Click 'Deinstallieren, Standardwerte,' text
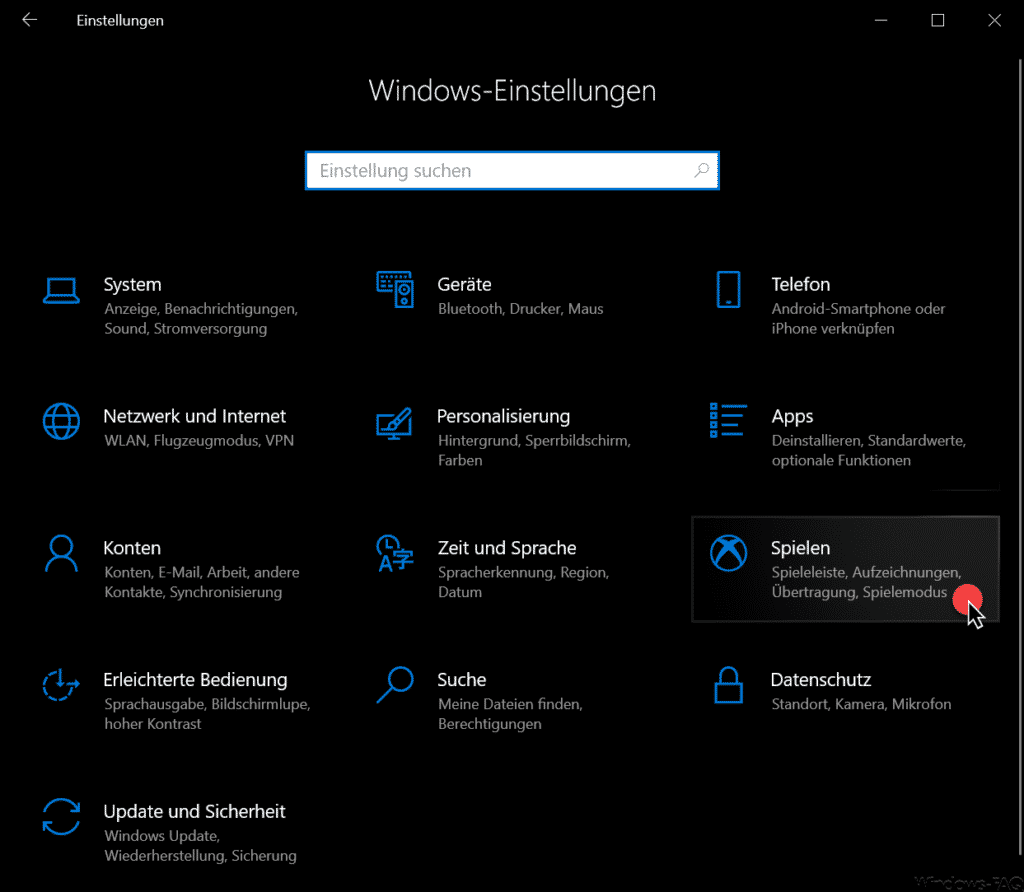1024x892 pixels. 869,441
